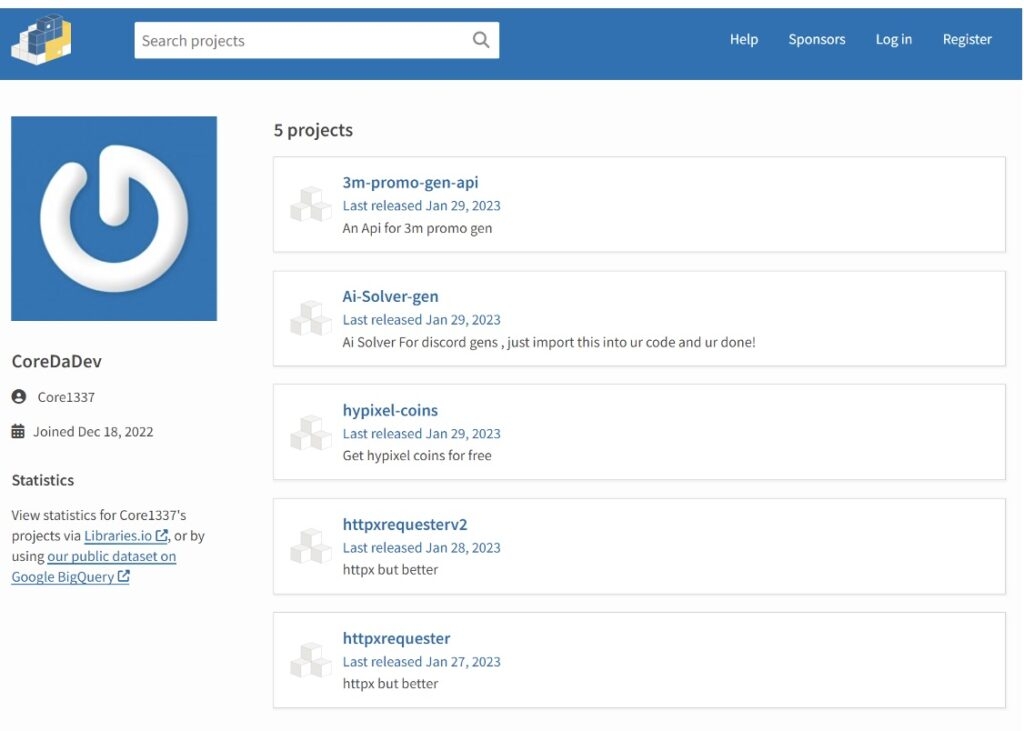The image size is (1024, 731).
Task: Click the CoreDaDev Gravatar profile image
Action: 114,218
